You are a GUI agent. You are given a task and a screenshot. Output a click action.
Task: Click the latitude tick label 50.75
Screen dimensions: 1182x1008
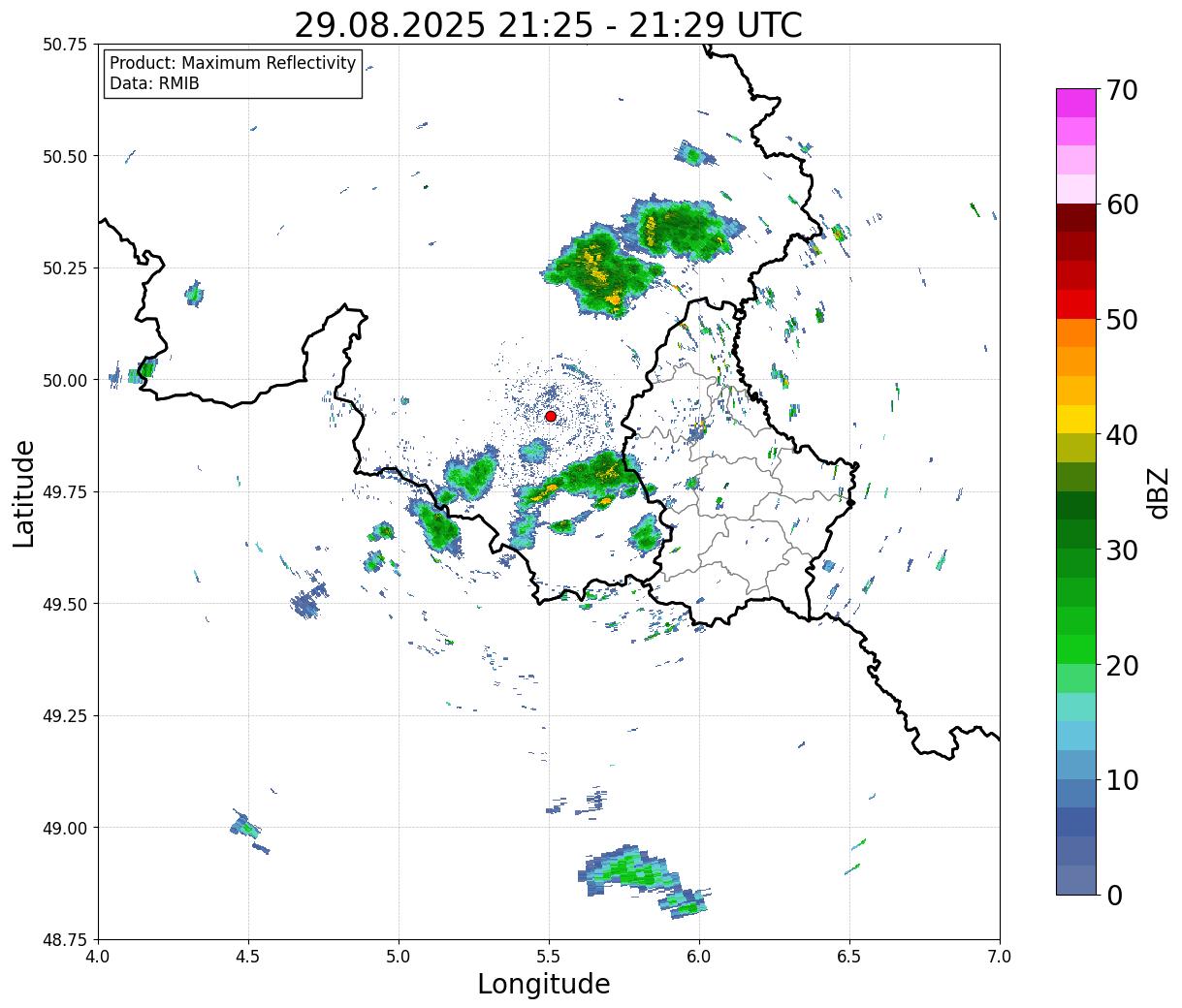coord(65,45)
